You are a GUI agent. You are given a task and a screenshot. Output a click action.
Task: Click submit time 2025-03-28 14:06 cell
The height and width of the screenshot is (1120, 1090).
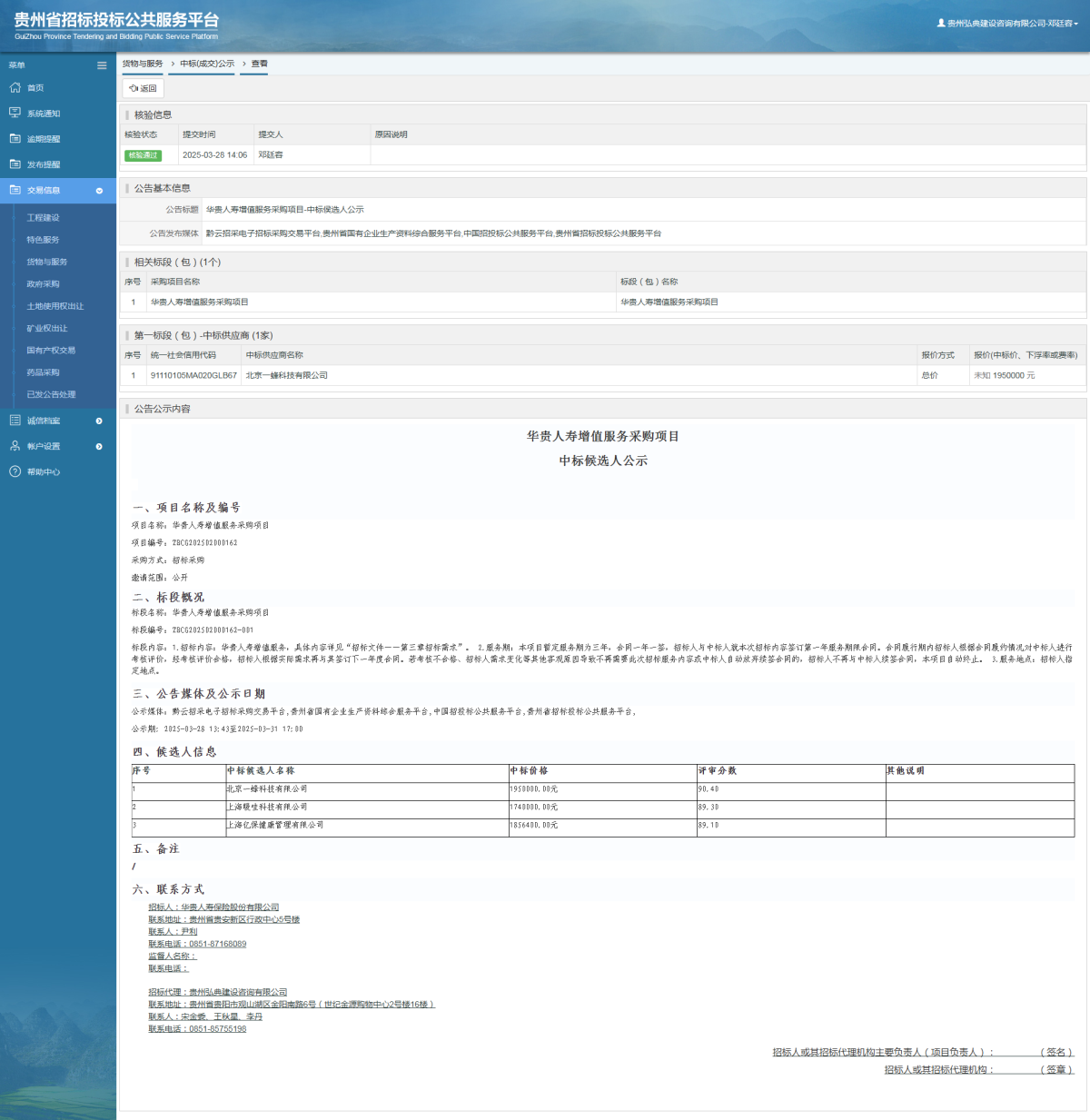214,155
